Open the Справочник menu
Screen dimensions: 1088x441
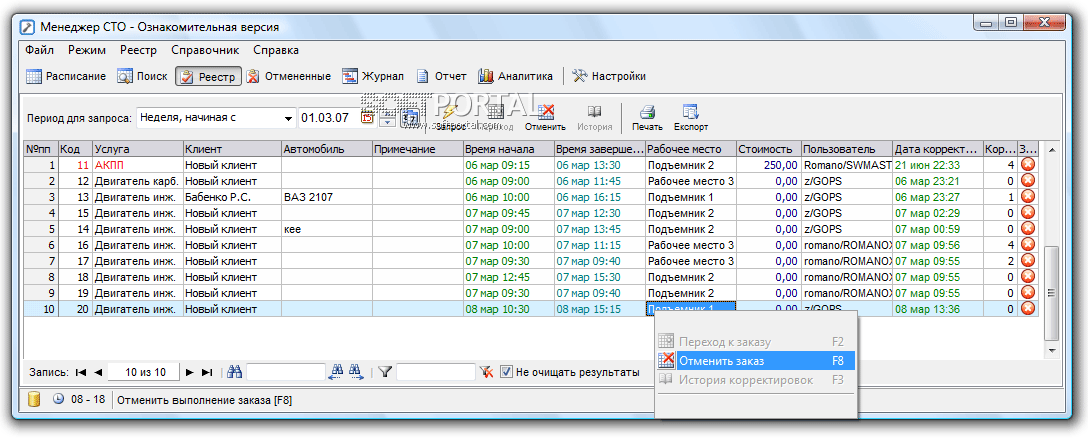(x=205, y=50)
